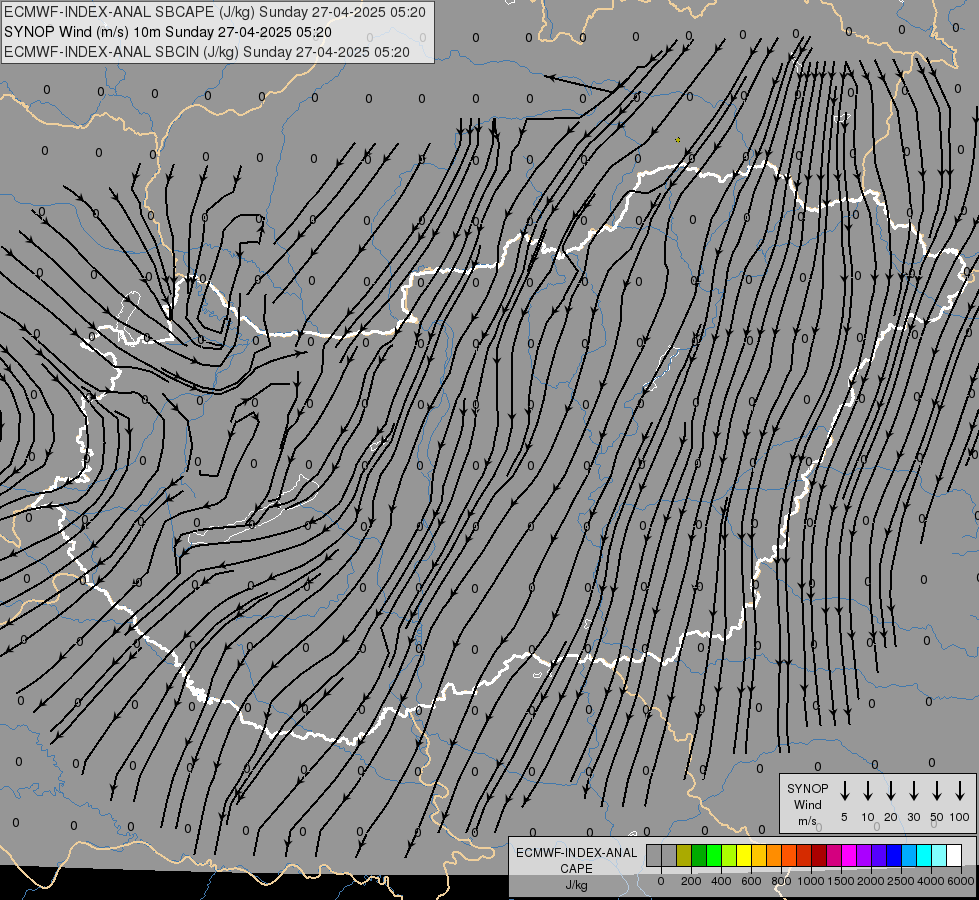The image size is (979, 900).
Task: Click the small yellow star marker on map
Action: click(677, 140)
